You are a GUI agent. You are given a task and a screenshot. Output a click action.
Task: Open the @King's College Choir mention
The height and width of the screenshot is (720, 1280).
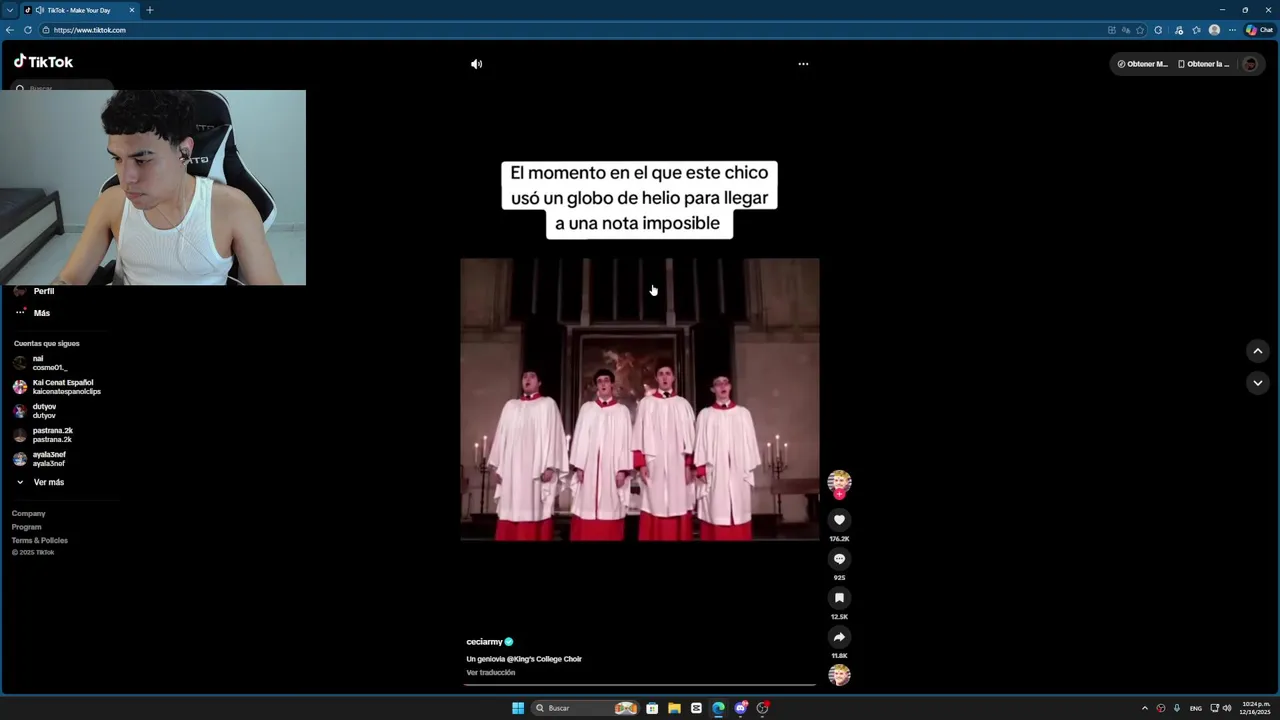(544, 659)
